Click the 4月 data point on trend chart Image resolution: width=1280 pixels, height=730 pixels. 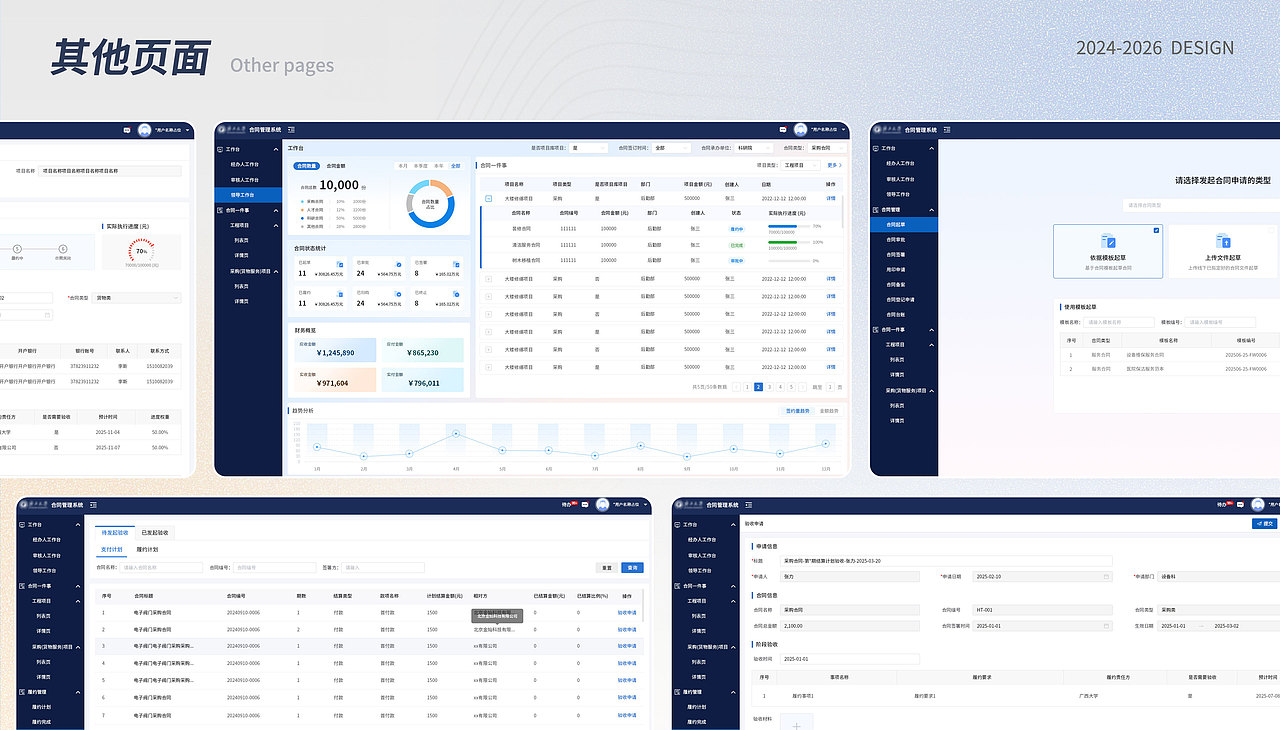coord(456,433)
